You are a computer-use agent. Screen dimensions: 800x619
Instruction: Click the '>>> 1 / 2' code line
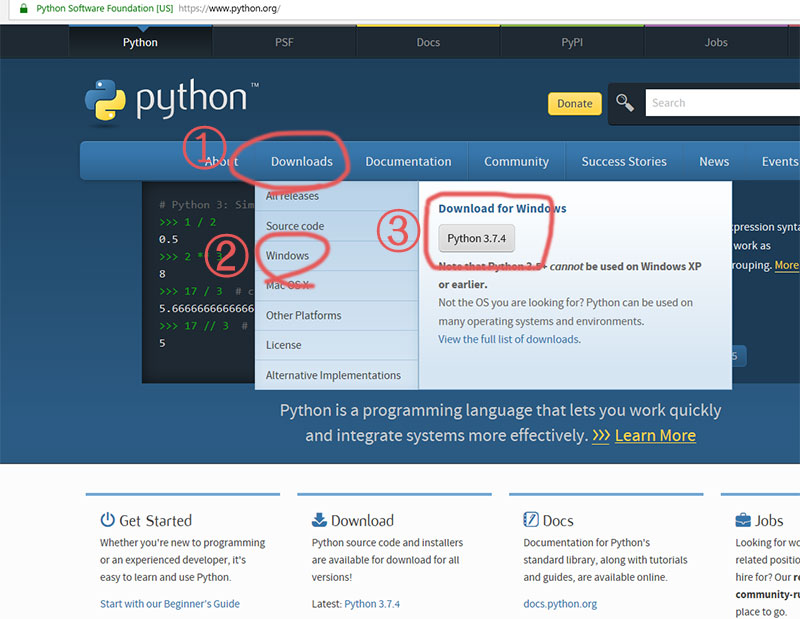[x=187, y=222]
